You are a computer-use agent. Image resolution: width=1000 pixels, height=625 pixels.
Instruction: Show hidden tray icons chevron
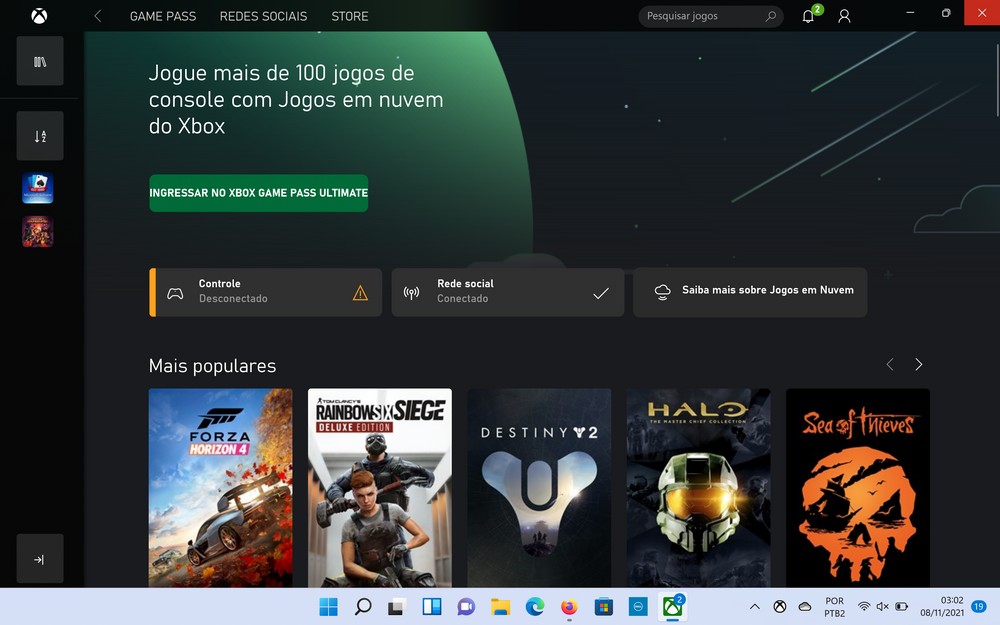pos(754,607)
